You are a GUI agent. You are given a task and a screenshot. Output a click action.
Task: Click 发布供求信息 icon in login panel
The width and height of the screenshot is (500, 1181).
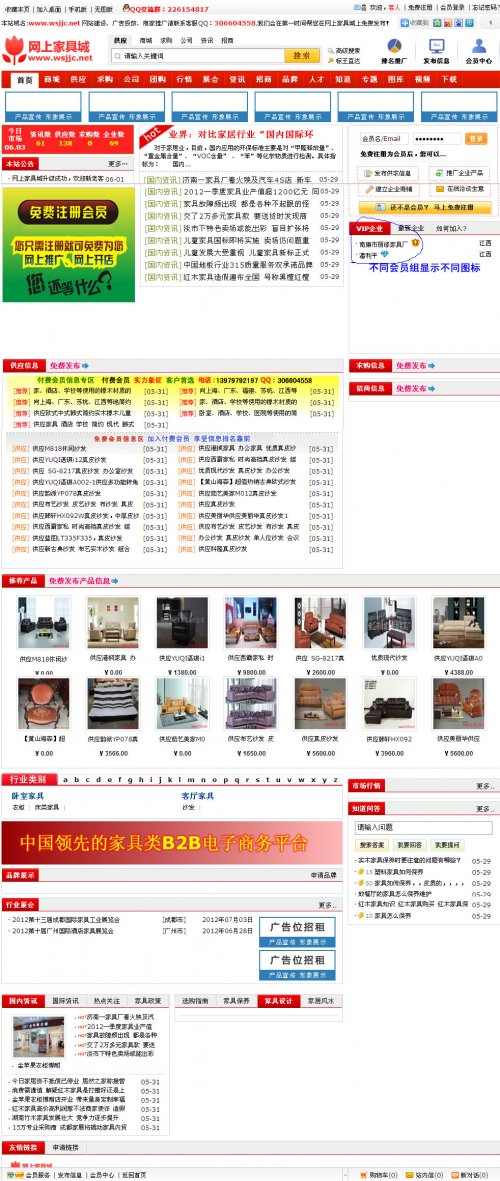(x=369, y=173)
